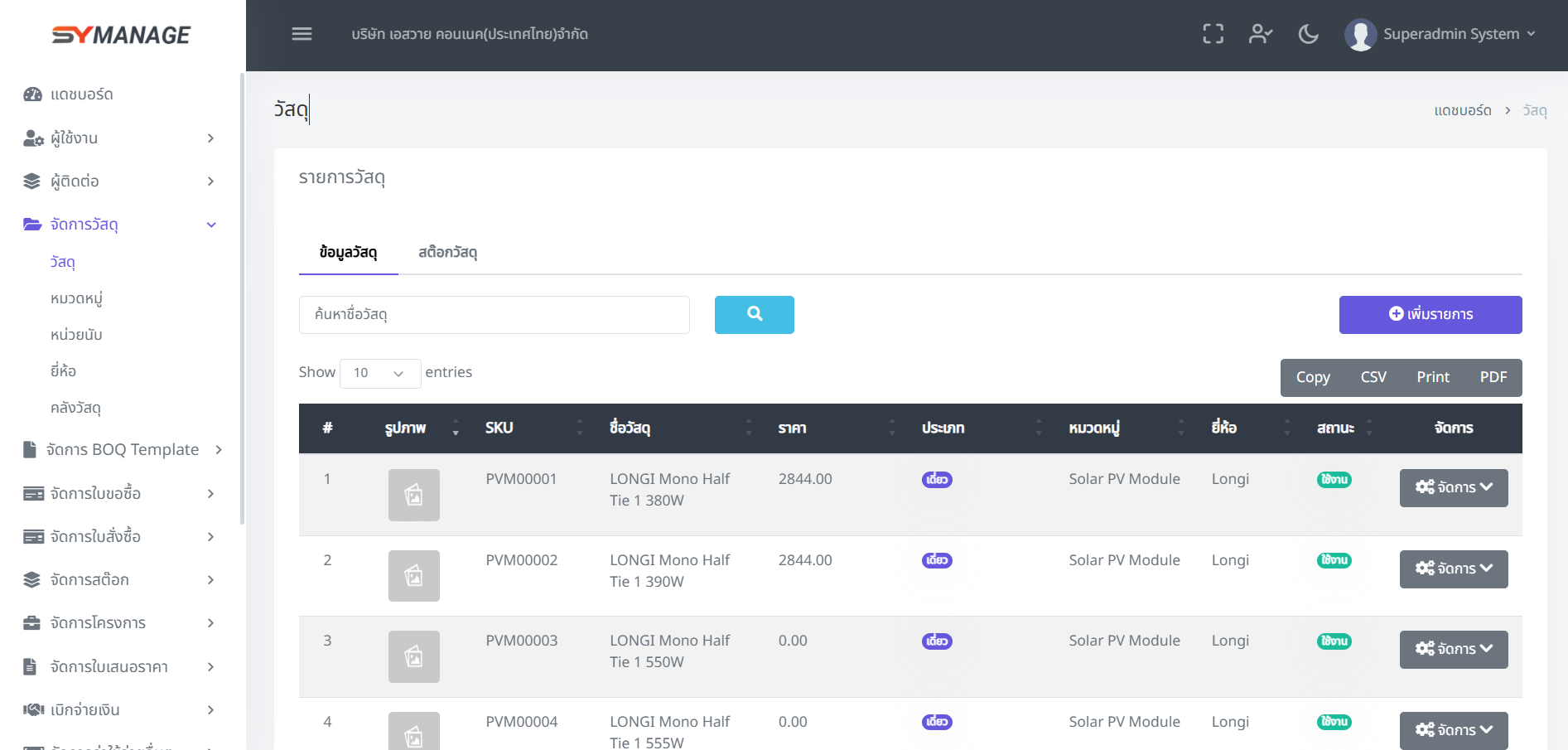Click the เพิ่มรายการ add item button
The image size is (1568, 750).
[1430, 314]
